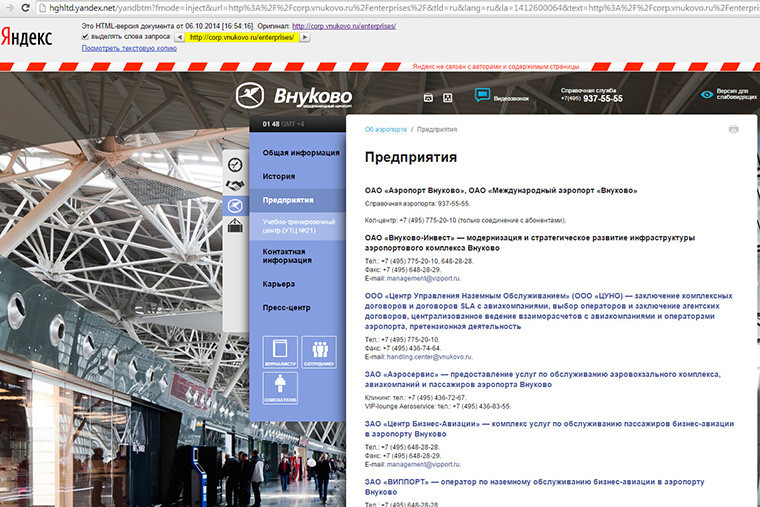760x507 pixels.
Task: Click the 937-55-55 helpline number
Action: click(x=602, y=98)
